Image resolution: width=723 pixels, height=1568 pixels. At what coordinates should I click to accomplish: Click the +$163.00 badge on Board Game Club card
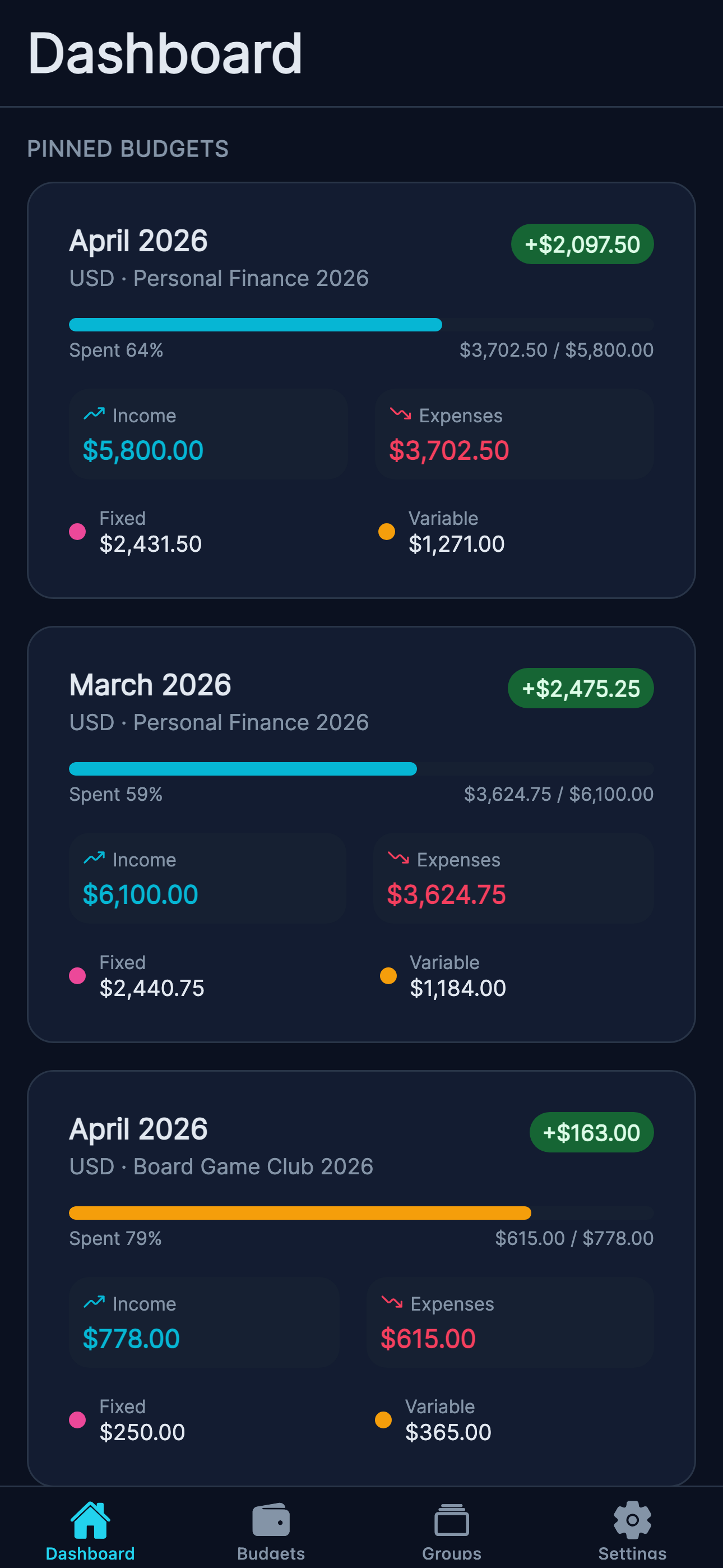coord(590,1131)
